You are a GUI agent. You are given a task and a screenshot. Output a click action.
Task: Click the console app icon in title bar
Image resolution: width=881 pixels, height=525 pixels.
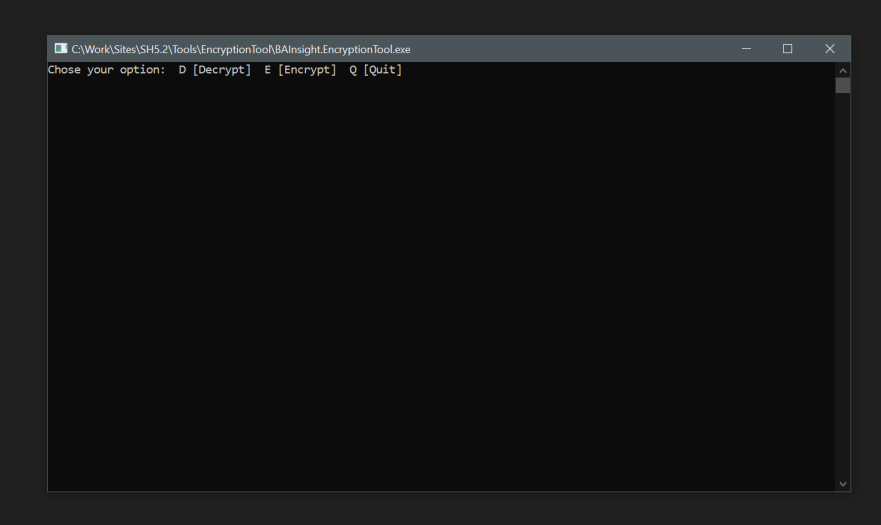point(61,49)
